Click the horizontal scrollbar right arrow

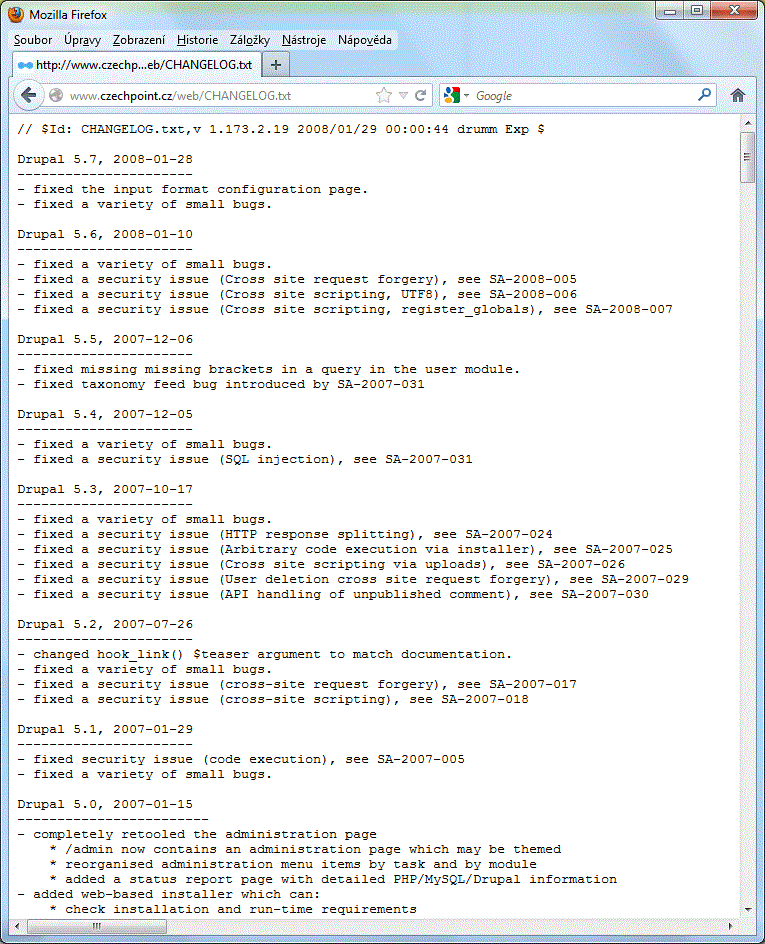730,926
